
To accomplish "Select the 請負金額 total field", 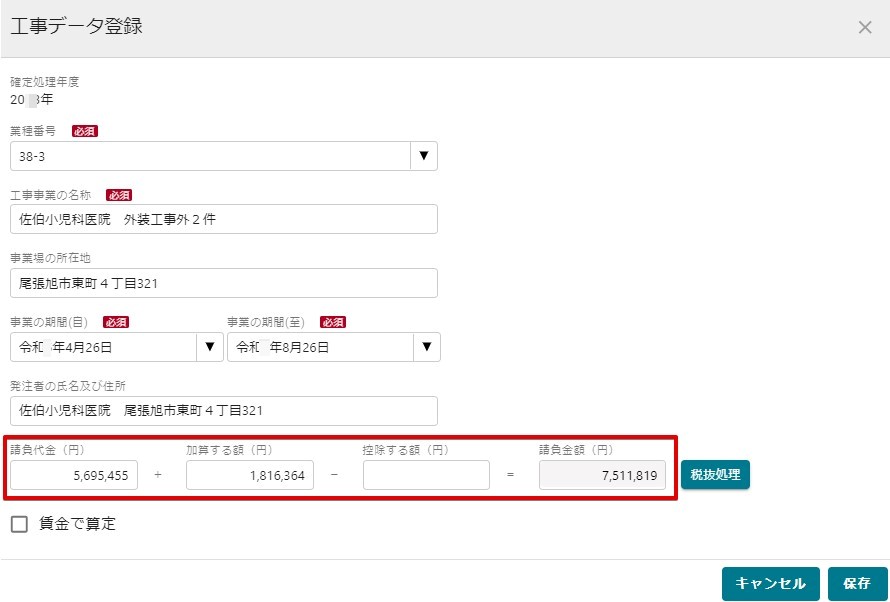I will coord(602,475).
